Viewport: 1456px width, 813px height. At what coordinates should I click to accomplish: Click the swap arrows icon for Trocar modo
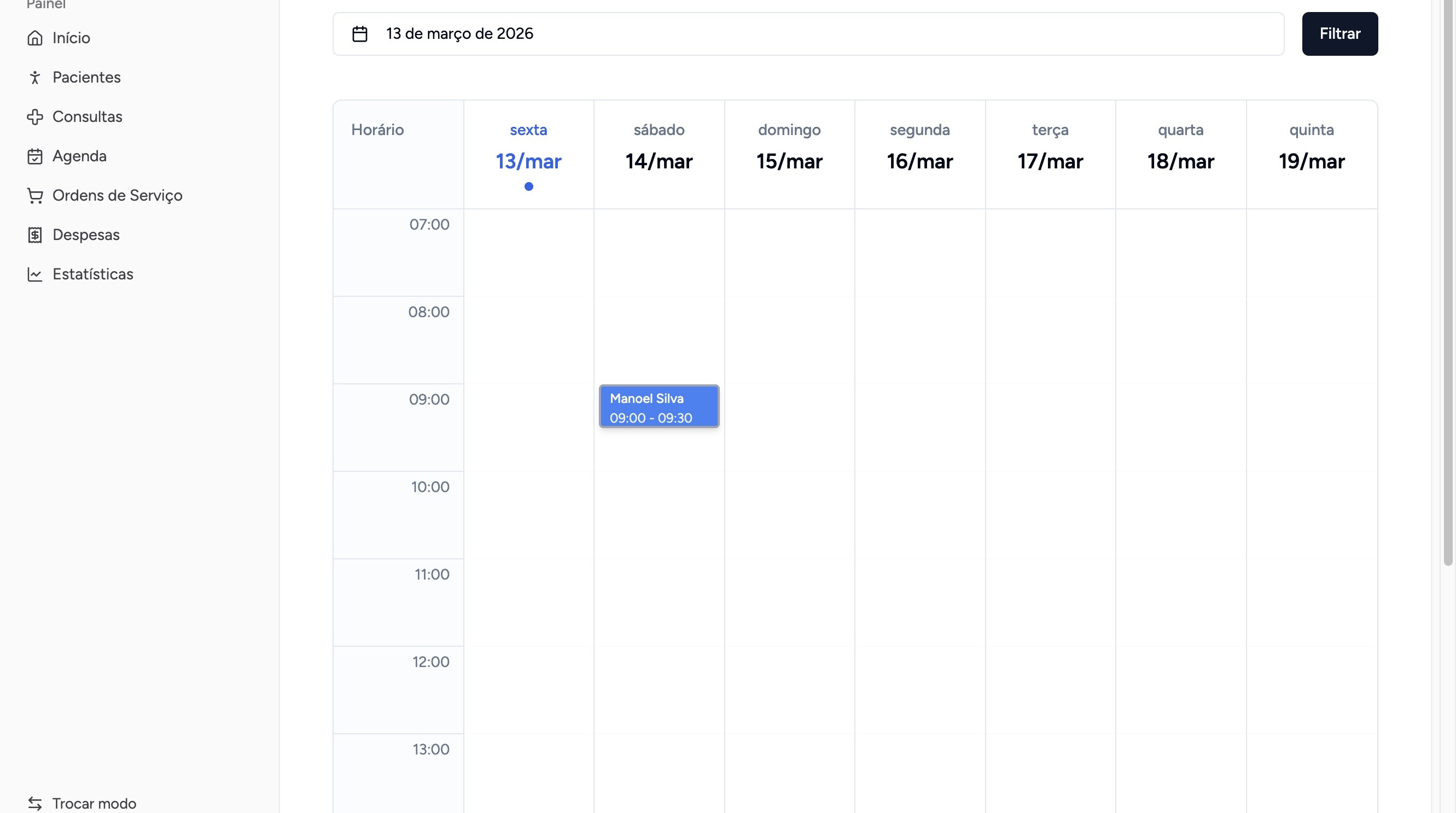35,803
